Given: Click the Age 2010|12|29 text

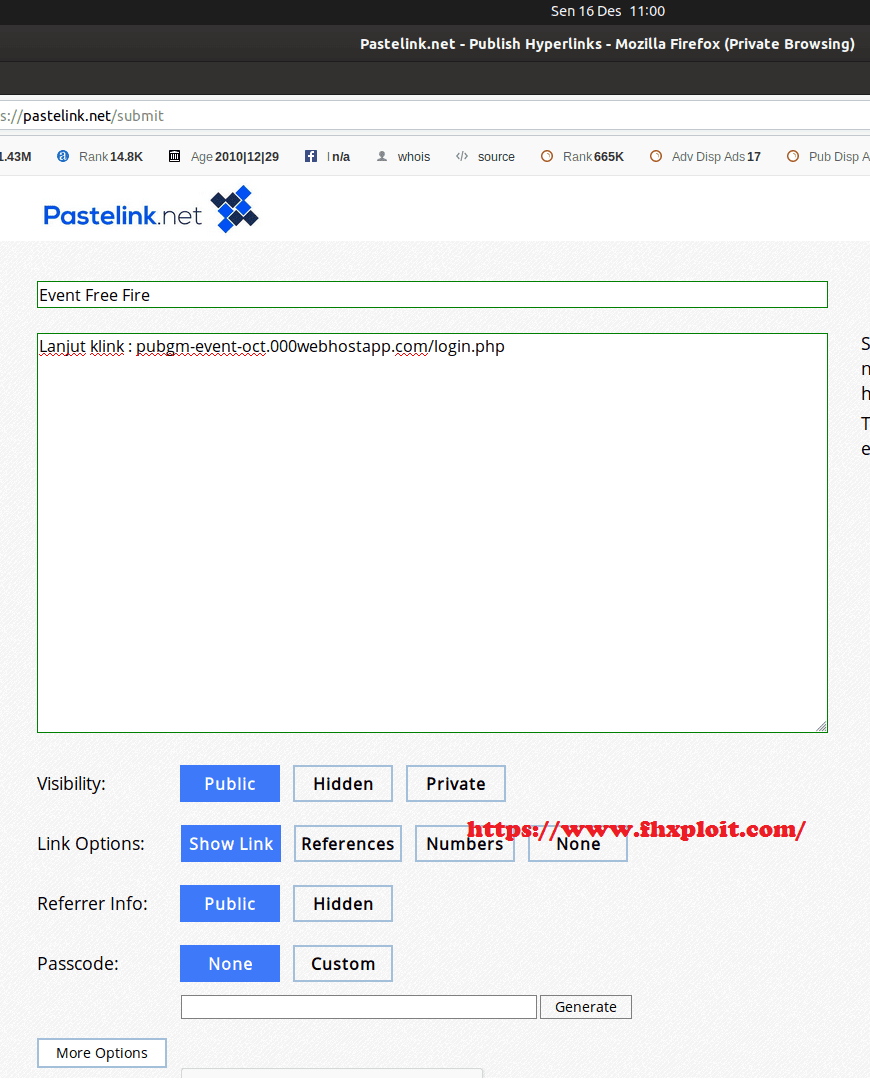Looking at the screenshot, I should click(235, 157).
